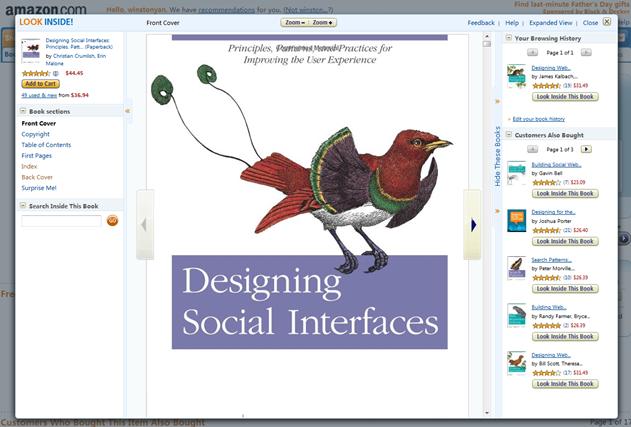Go to the next page arrow
The image size is (631, 427).
[x=472, y=225]
